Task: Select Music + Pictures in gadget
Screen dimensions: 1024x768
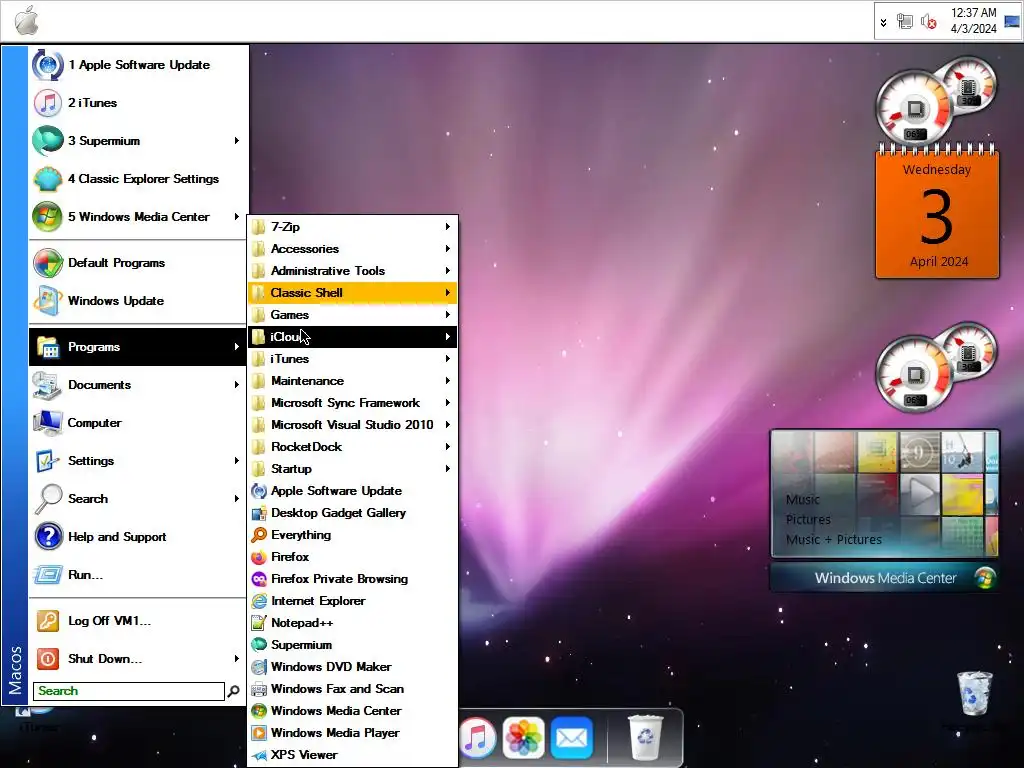Action: pos(833,539)
